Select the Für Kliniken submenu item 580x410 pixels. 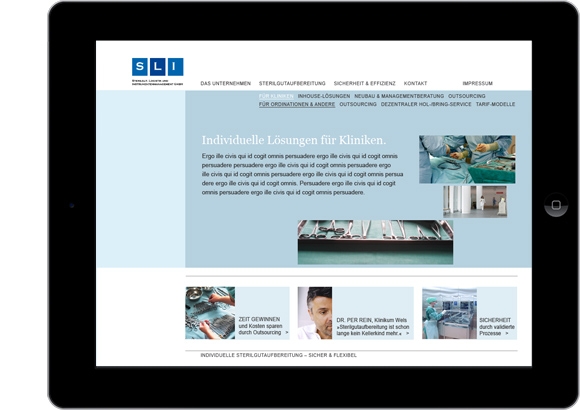(276, 96)
